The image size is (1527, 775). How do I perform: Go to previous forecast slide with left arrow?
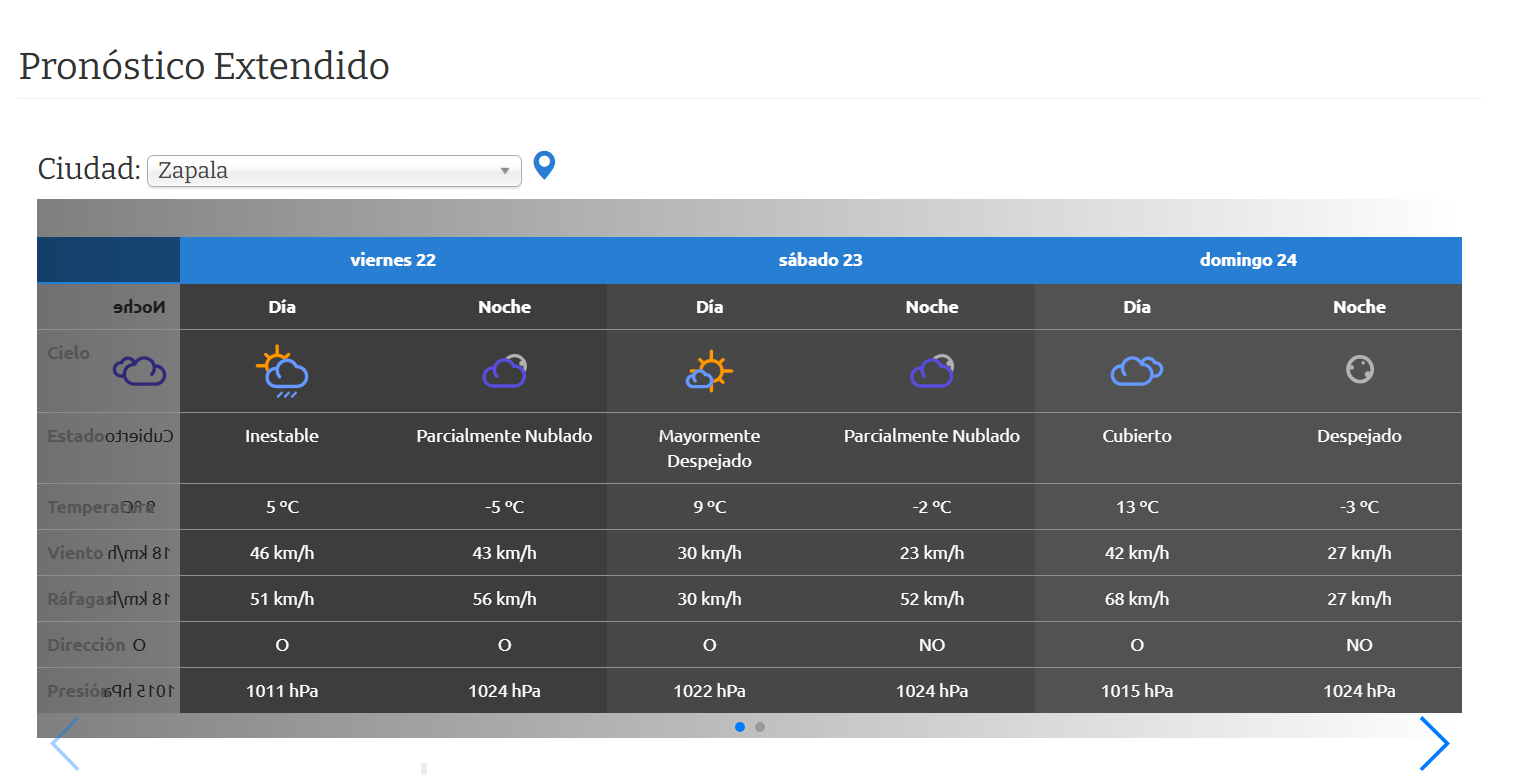tap(65, 743)
